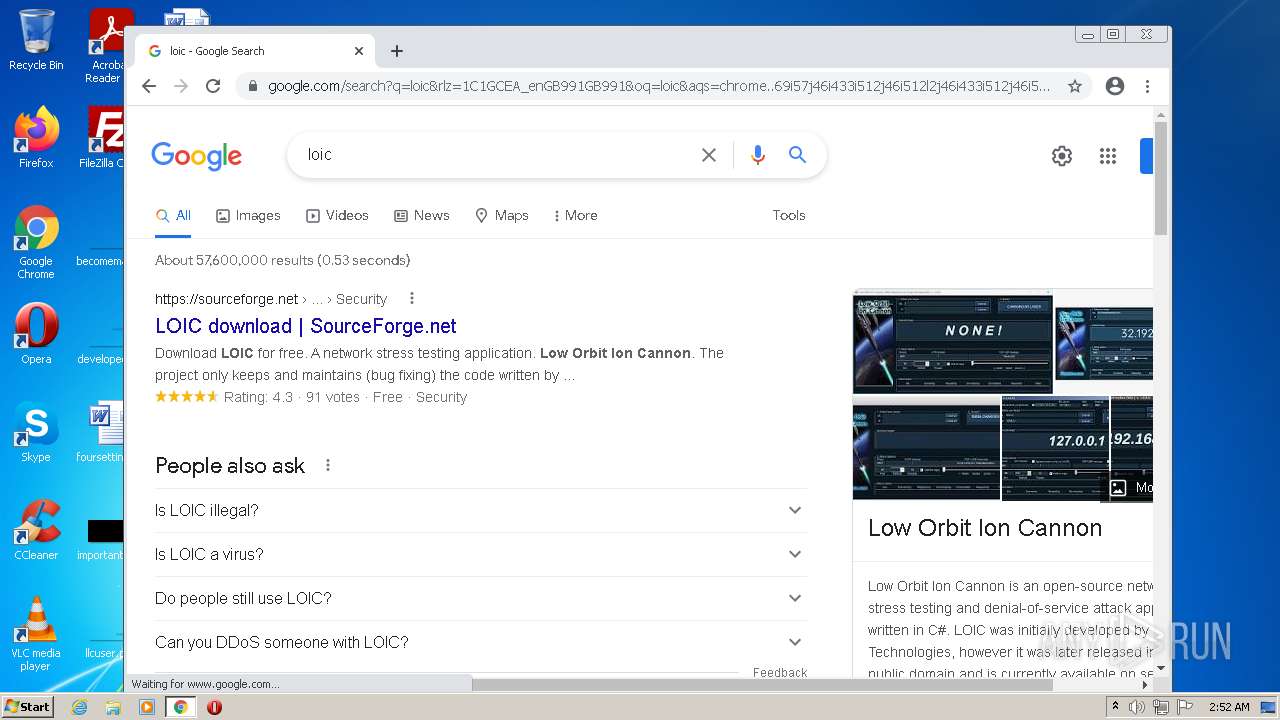Open Recycle Bin on the desktop
This screenshot has width=1280, height=720.
(x=36, y=40)
